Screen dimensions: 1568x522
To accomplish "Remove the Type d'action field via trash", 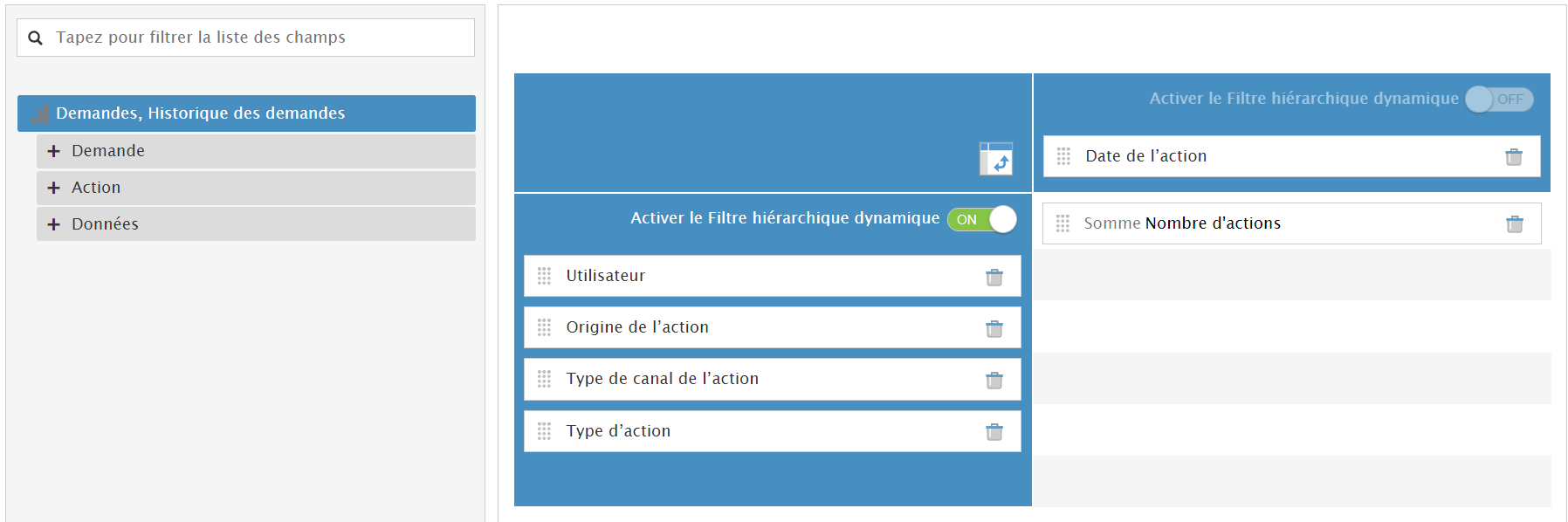I will 994,431.
